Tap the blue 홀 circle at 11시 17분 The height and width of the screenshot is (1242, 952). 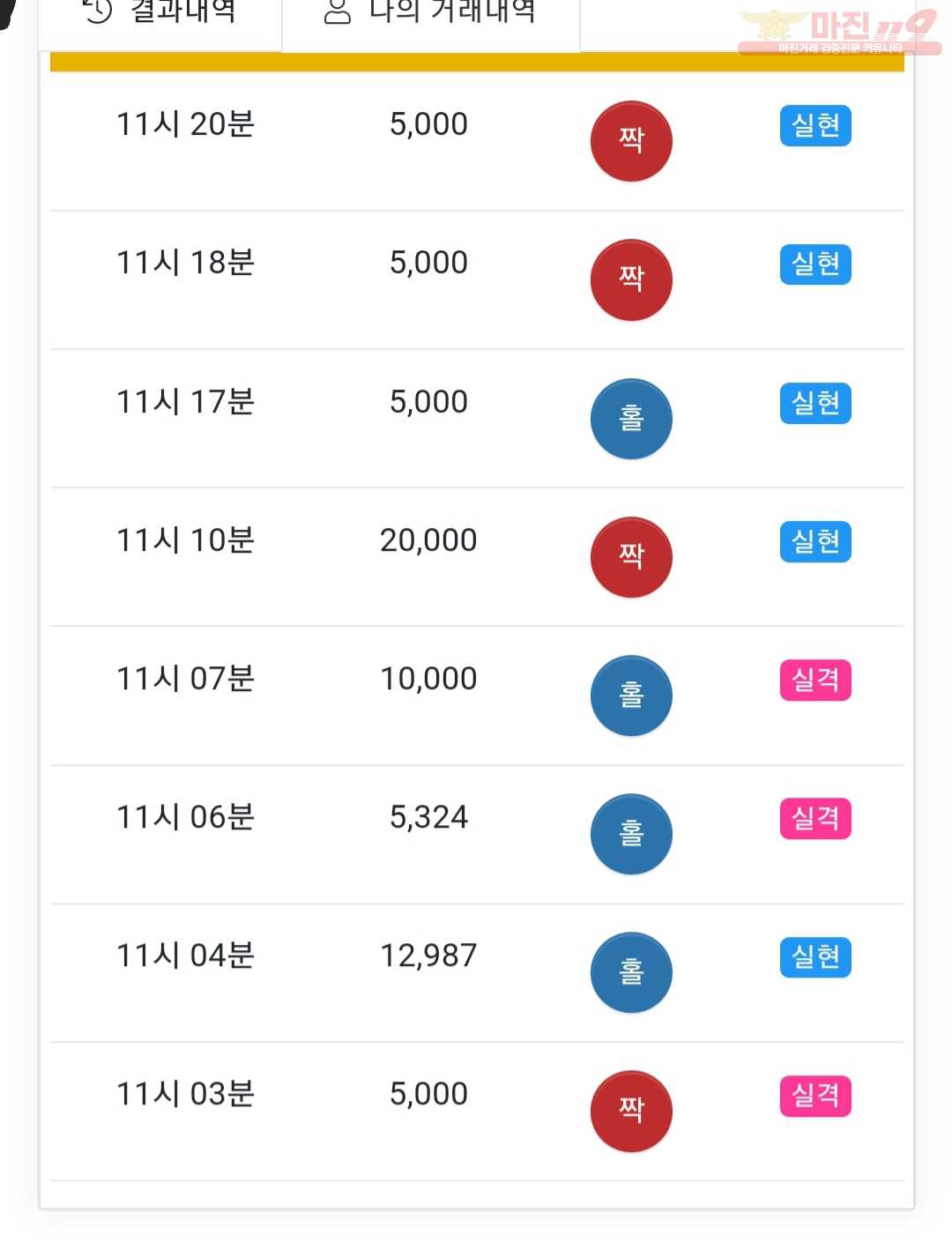(x=631, y=419)
